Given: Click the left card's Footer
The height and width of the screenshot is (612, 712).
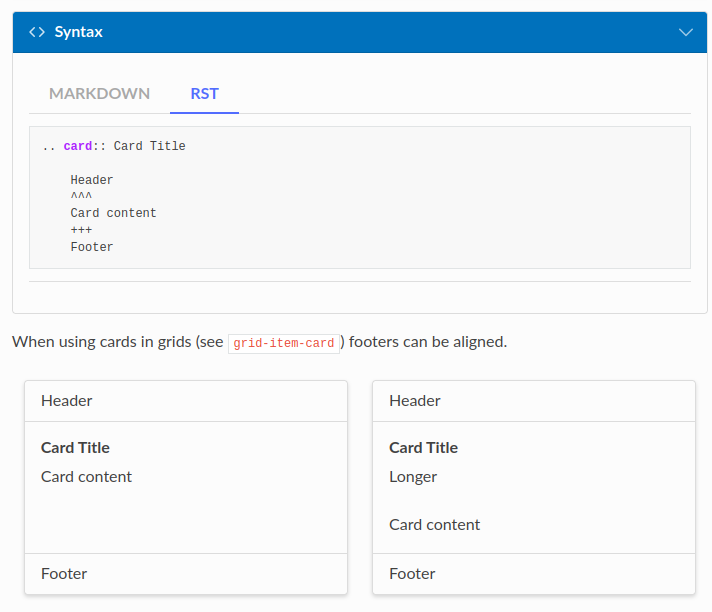Looking at the screenshot, I should coord(64,574).
